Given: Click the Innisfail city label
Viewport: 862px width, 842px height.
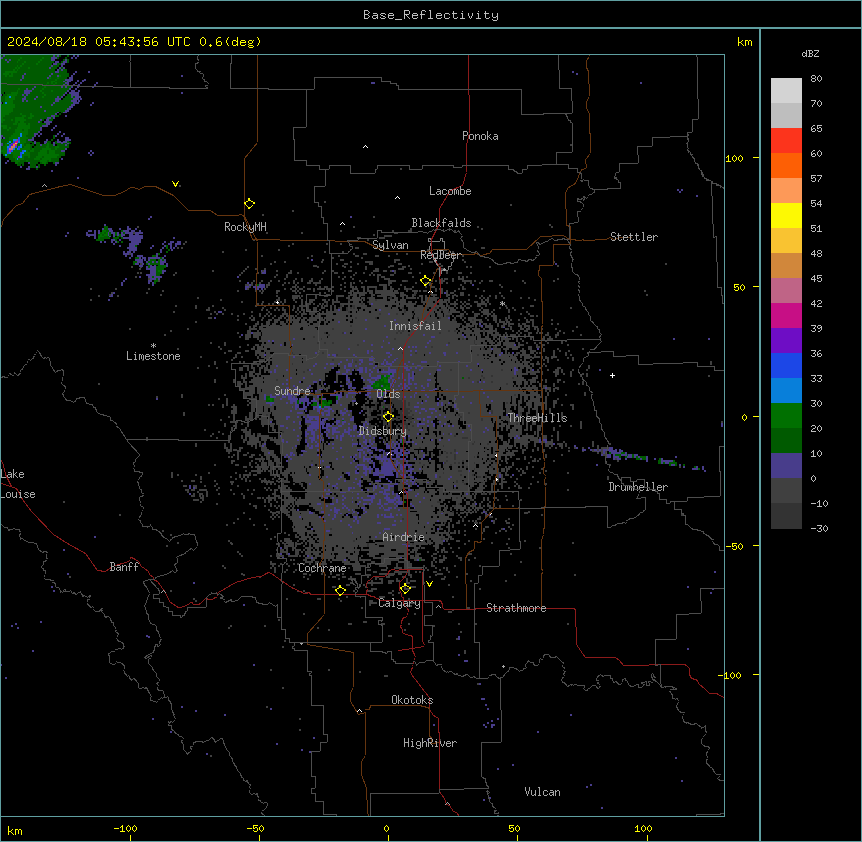Looking at the screenshot, I should [x=415, y=326].
